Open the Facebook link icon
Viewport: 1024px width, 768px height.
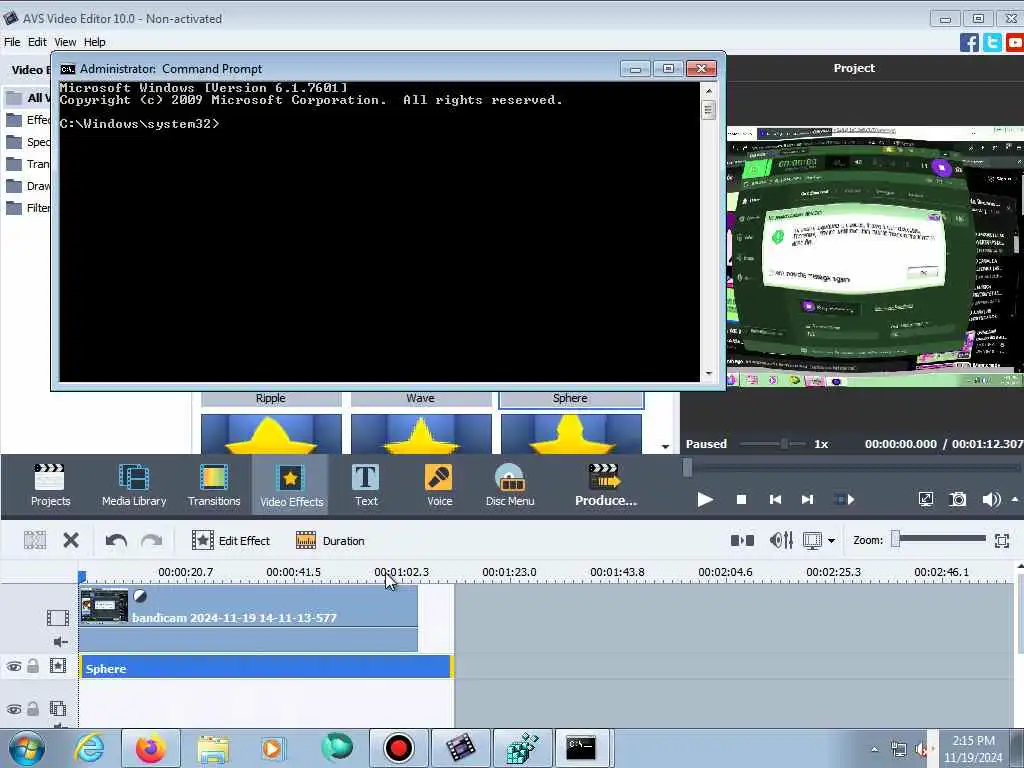(969, 43)
